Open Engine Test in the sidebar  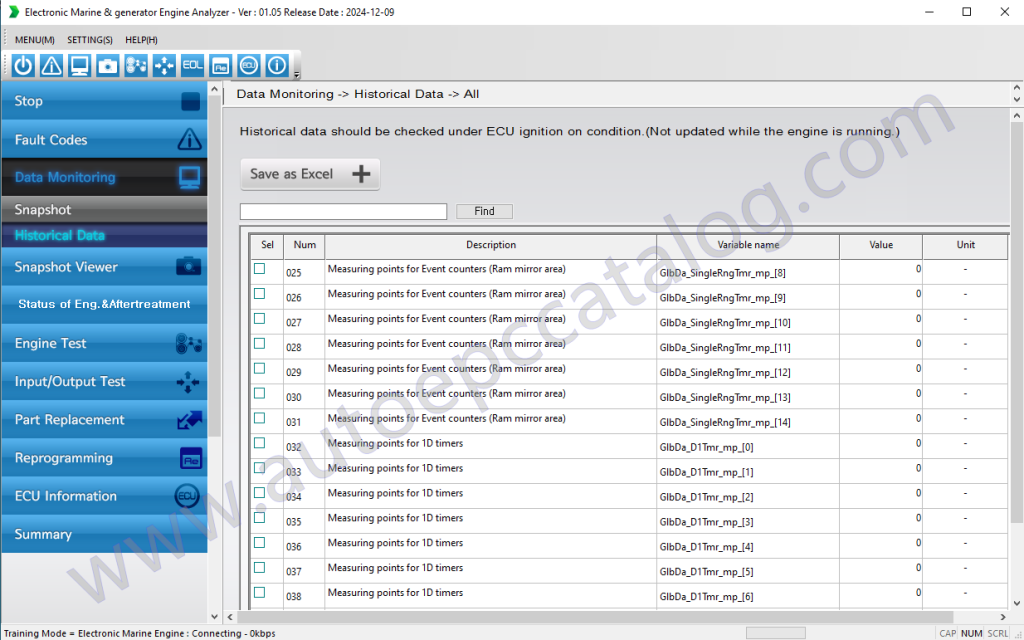click(x=104, y=343)
